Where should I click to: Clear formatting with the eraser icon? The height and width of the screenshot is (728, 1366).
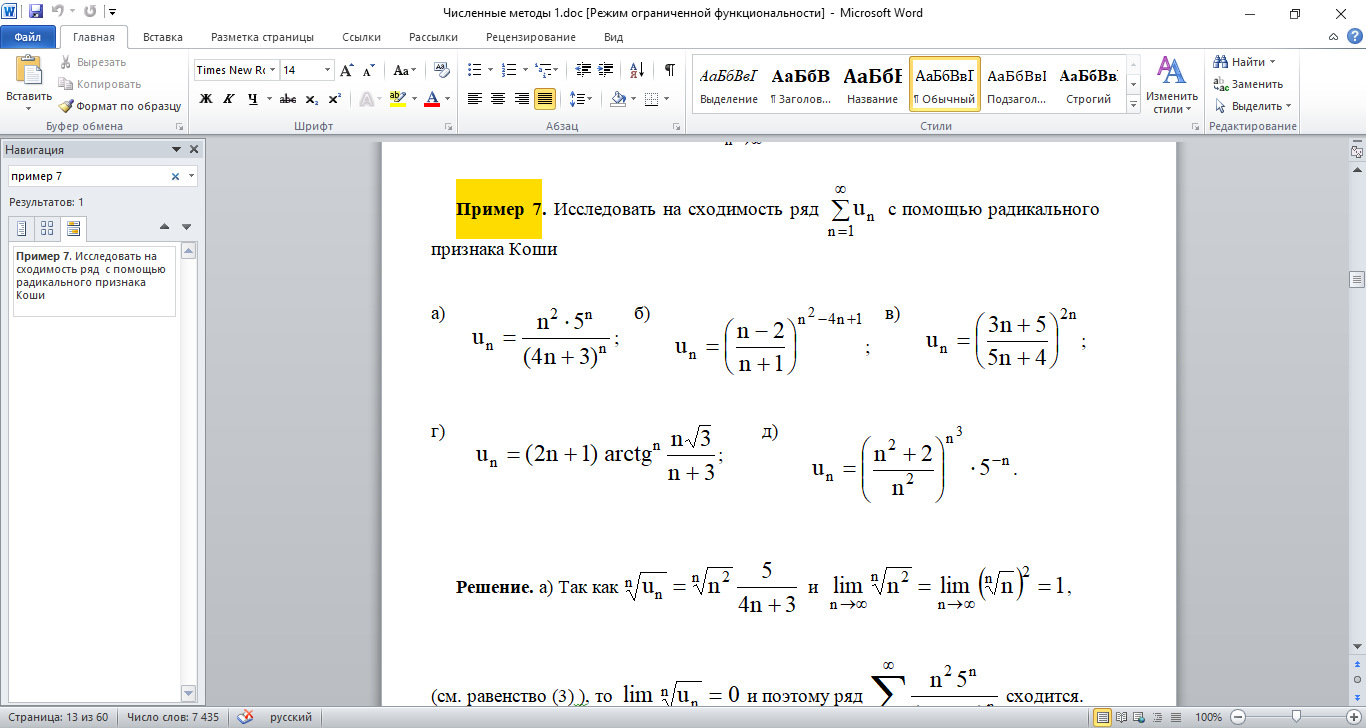441,70
